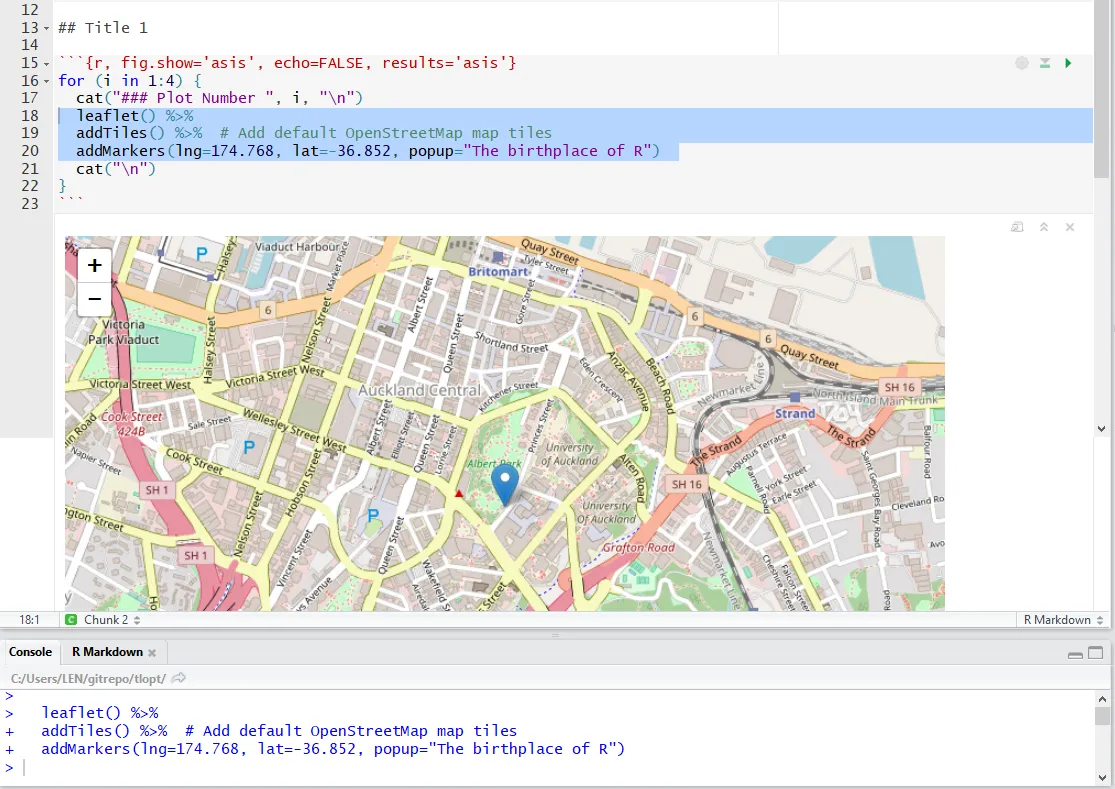Click the console path C:/Users/LEN/gitrepo/tlopt/
This screenshot has height=789, width=1115.
88,679
